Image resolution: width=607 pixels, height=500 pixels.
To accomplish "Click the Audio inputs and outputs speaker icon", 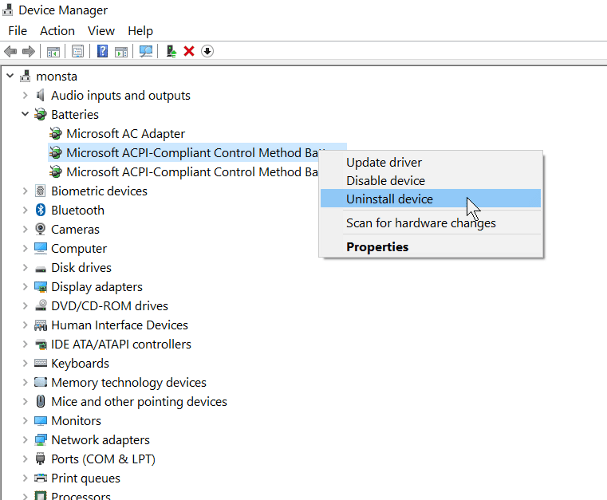I will tap(40, 95).
